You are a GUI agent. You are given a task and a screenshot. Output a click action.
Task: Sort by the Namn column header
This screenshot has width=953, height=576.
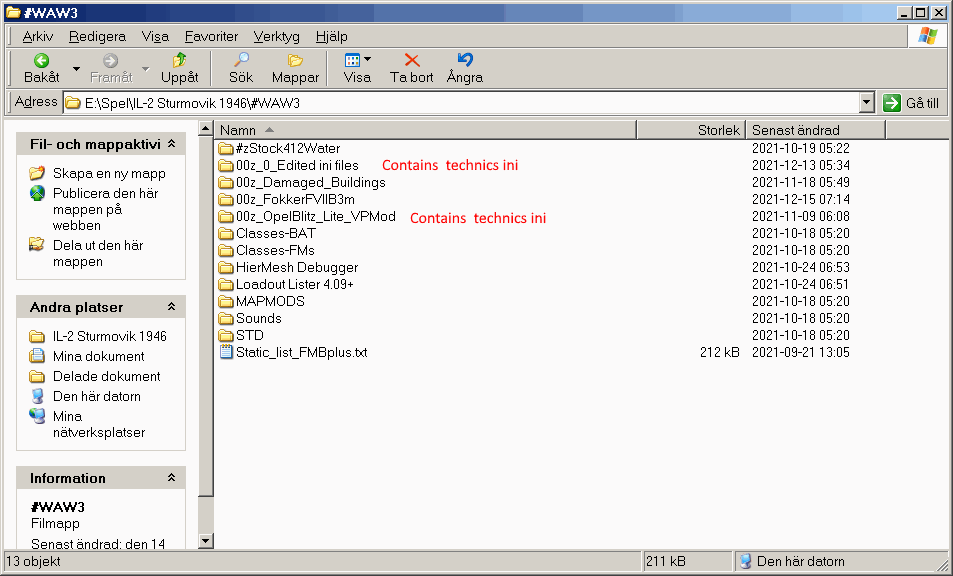point(425,130)
